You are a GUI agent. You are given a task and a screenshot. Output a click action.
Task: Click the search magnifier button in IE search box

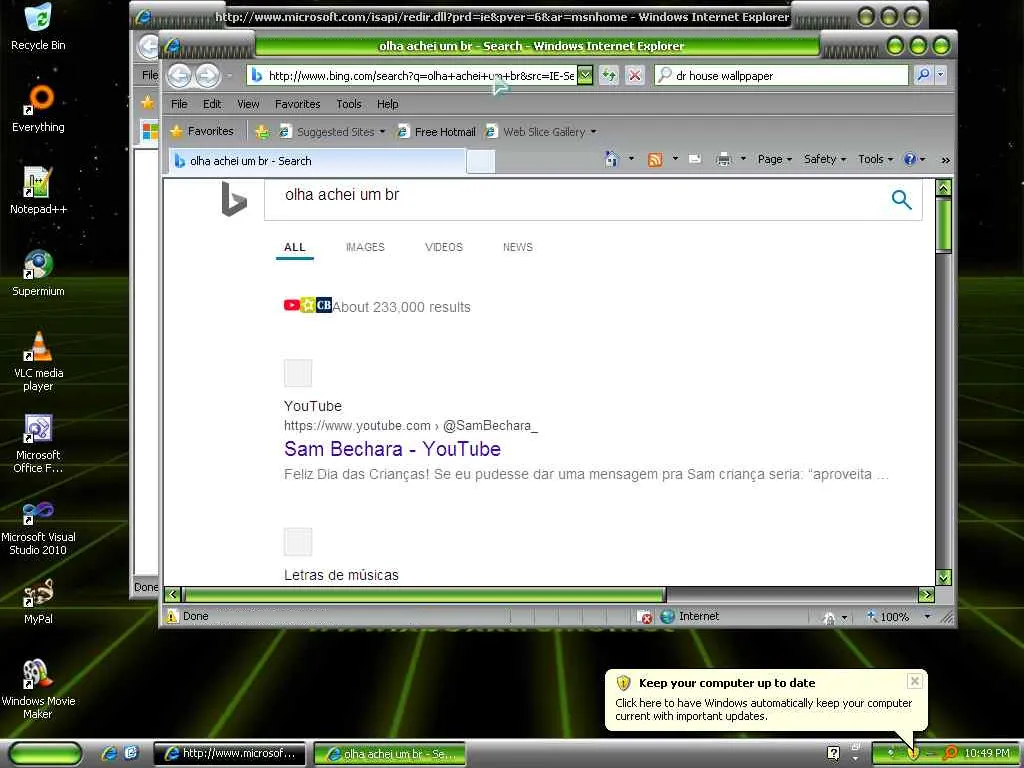click(x=923, y=75)
